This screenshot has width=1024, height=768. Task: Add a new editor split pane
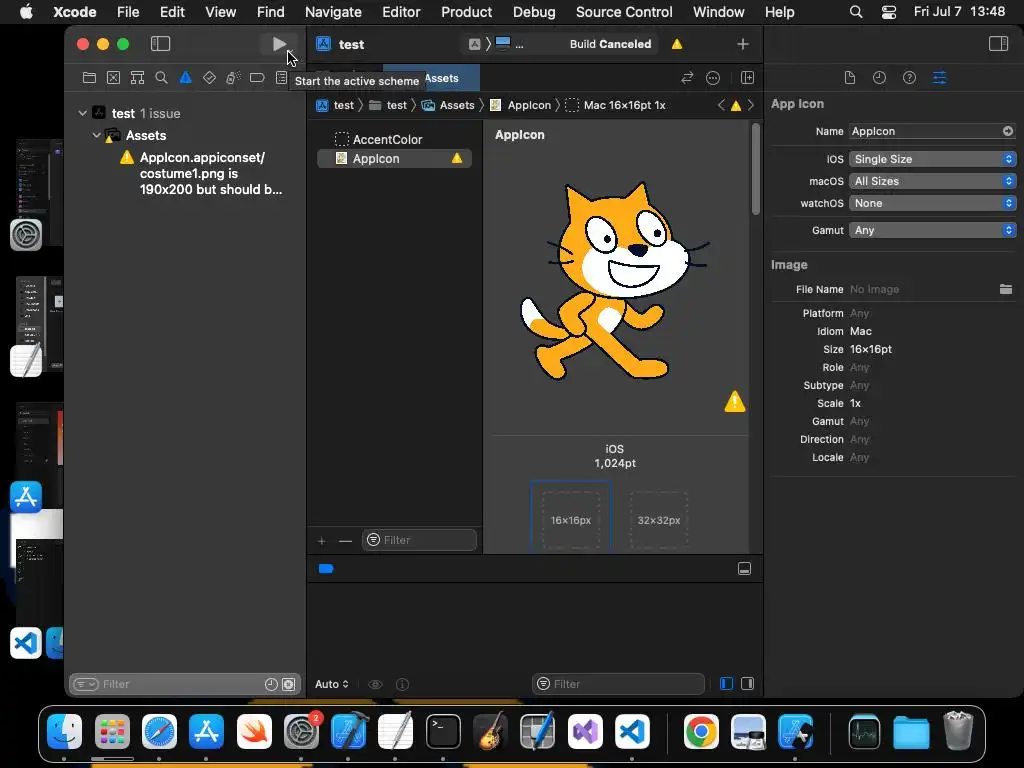click(x=747, y=78)
